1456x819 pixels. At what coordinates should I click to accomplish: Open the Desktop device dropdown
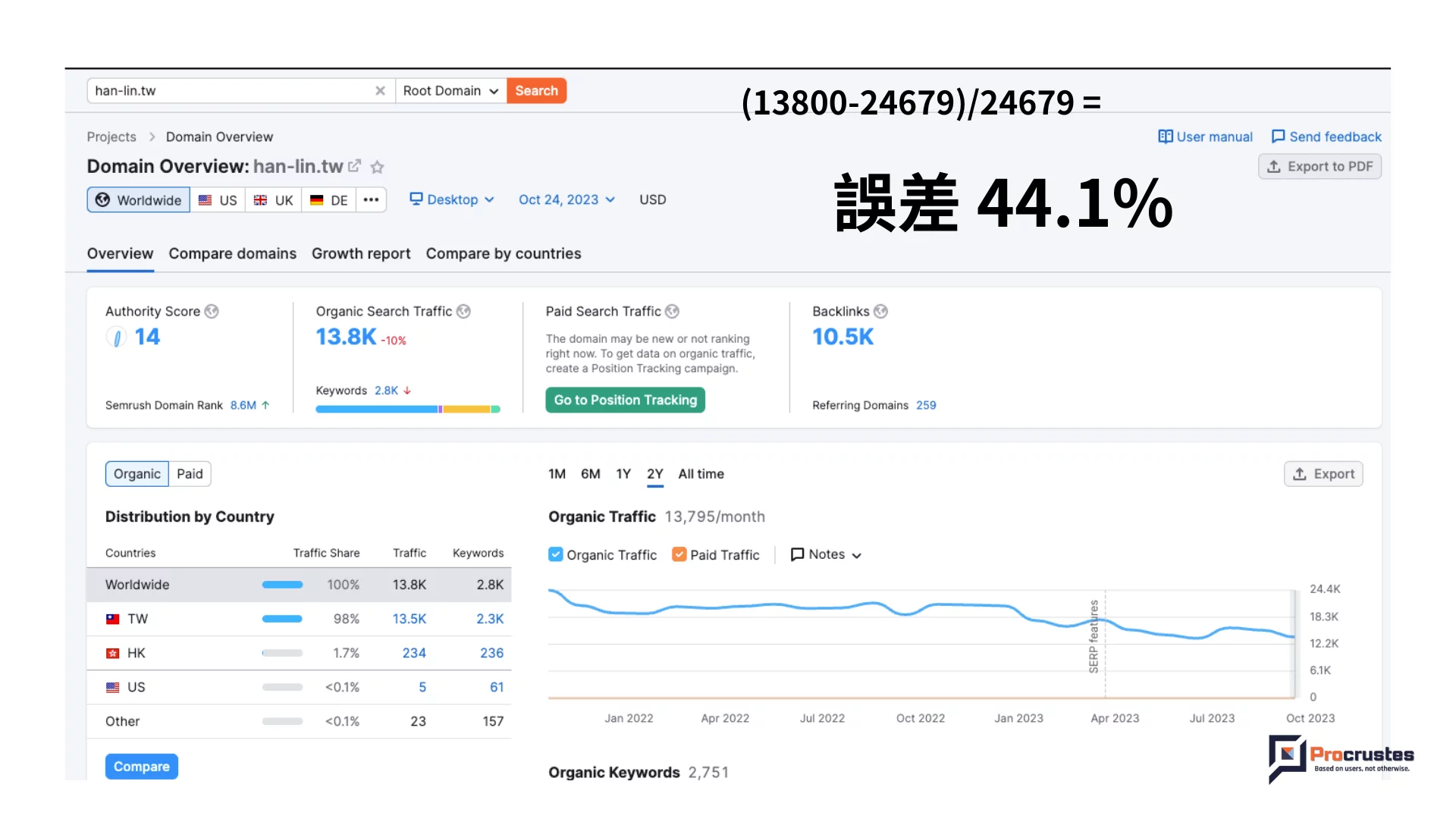[x=452, y=199]
